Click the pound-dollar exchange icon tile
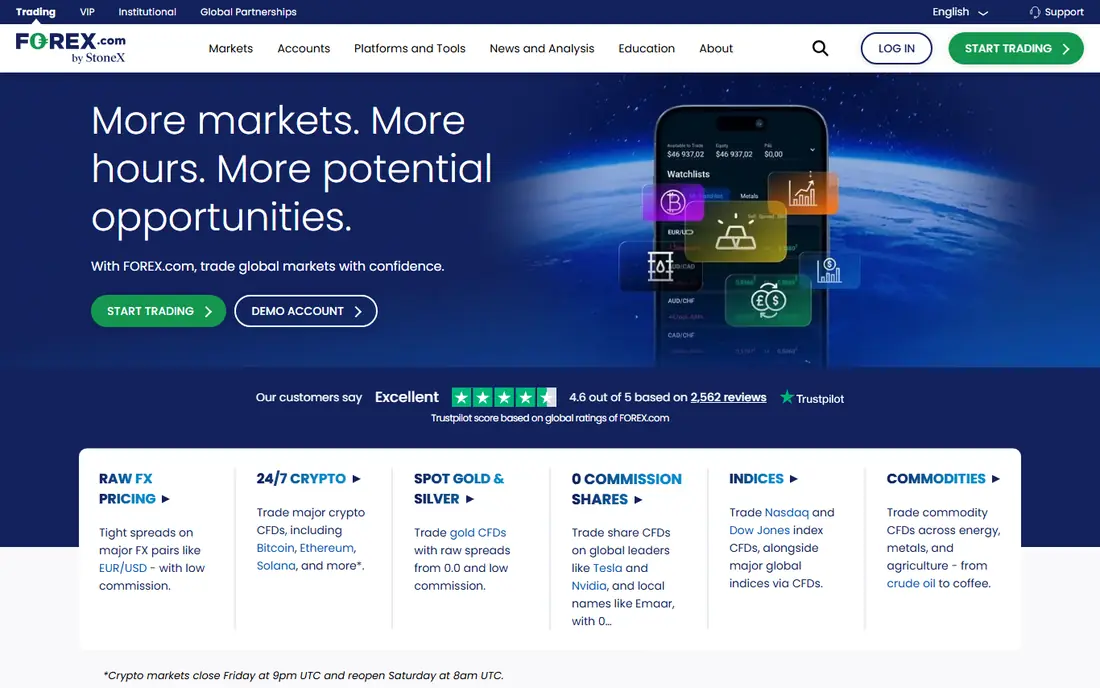Screen dimensions: 1100x688 tap(768, 301)
